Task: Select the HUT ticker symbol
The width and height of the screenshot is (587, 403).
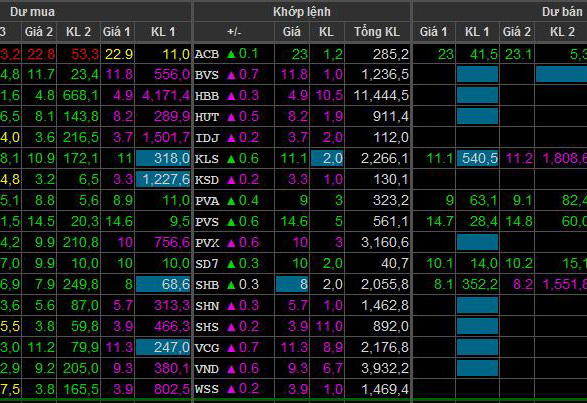Action: point(207,117)
